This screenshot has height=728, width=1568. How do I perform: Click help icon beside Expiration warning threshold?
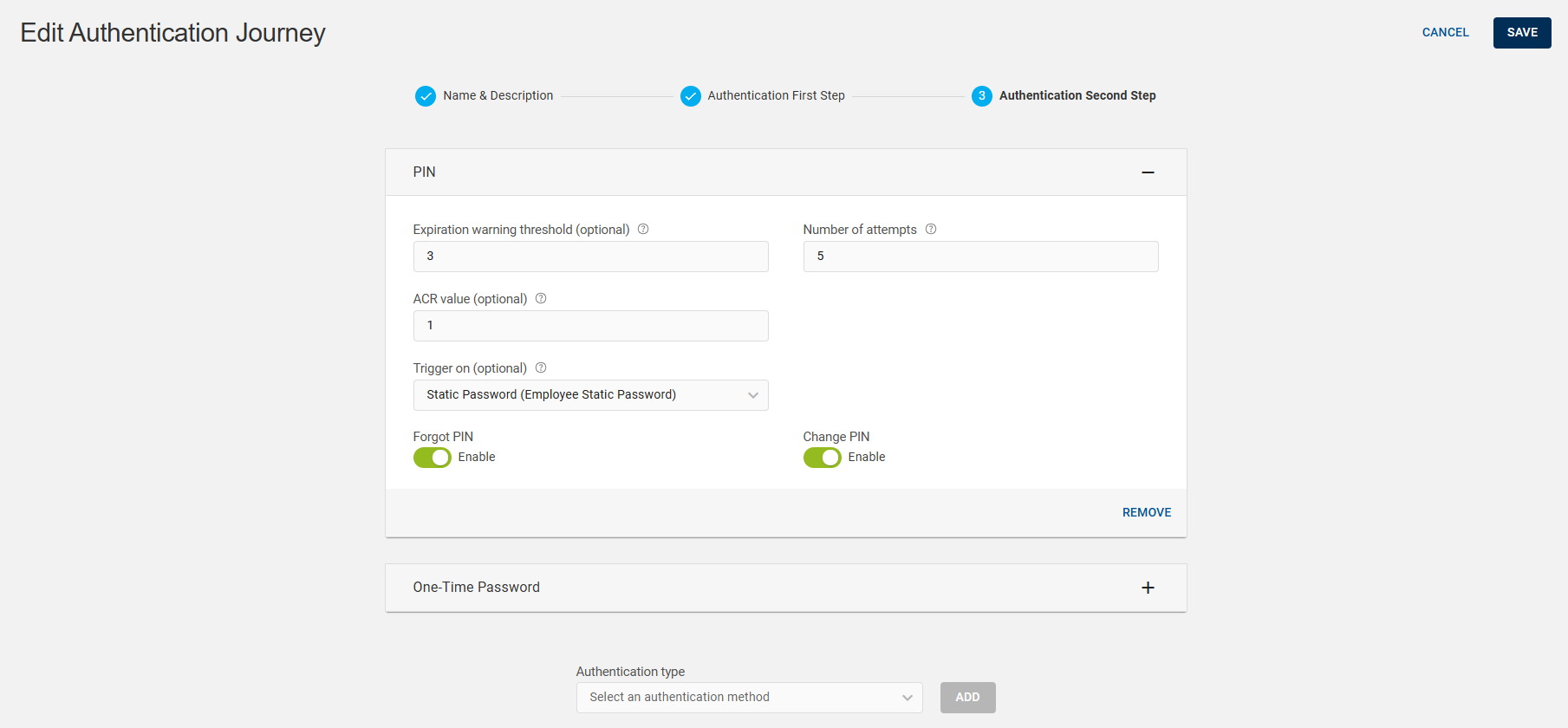click(643, 230)
